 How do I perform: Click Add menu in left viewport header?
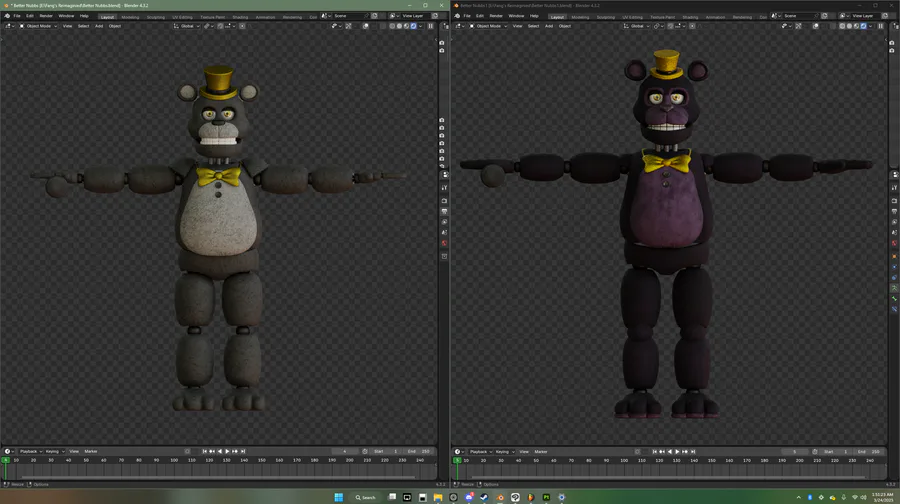tap(99, 26)
